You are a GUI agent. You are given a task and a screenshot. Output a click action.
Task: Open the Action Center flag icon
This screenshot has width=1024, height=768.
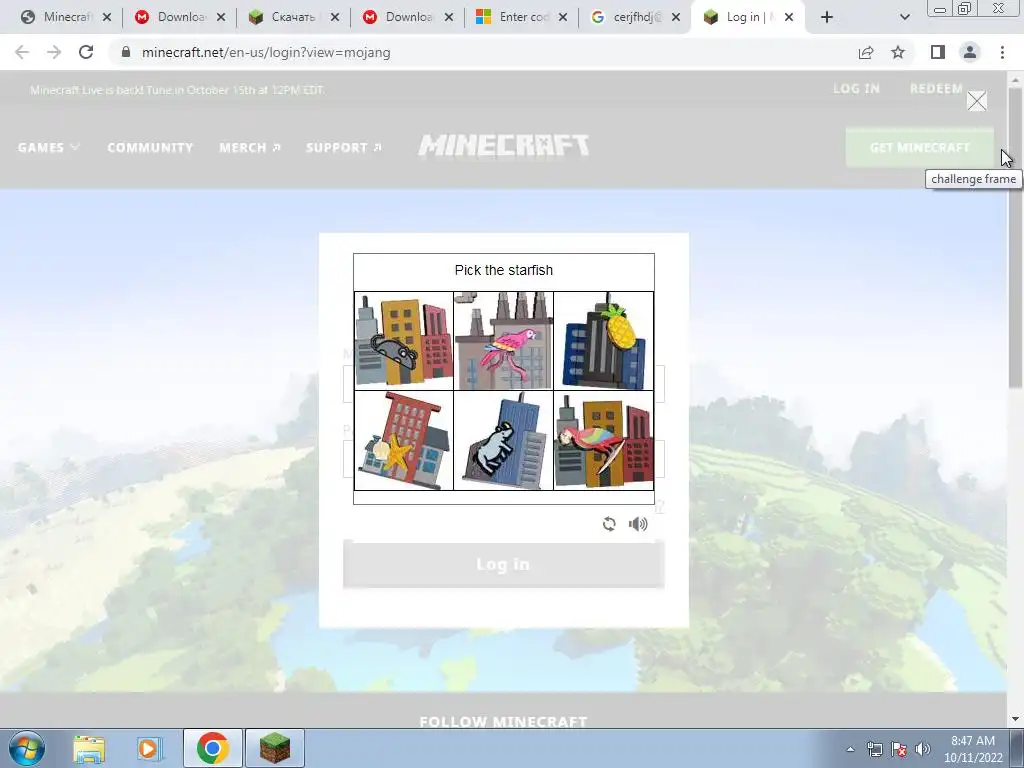[x=899, y=749]
